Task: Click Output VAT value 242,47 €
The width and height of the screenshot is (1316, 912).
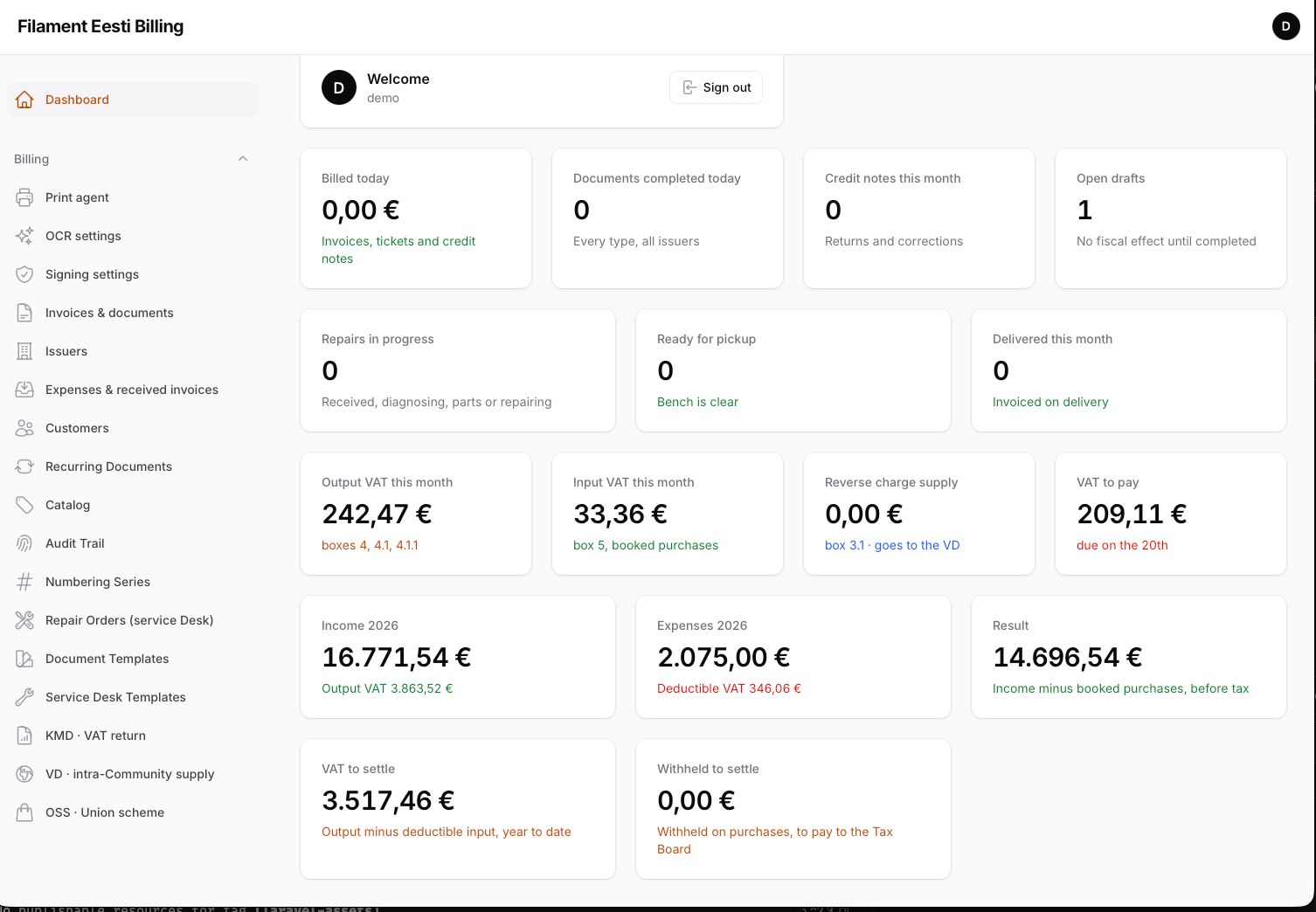Action: (x=377, y=514)
